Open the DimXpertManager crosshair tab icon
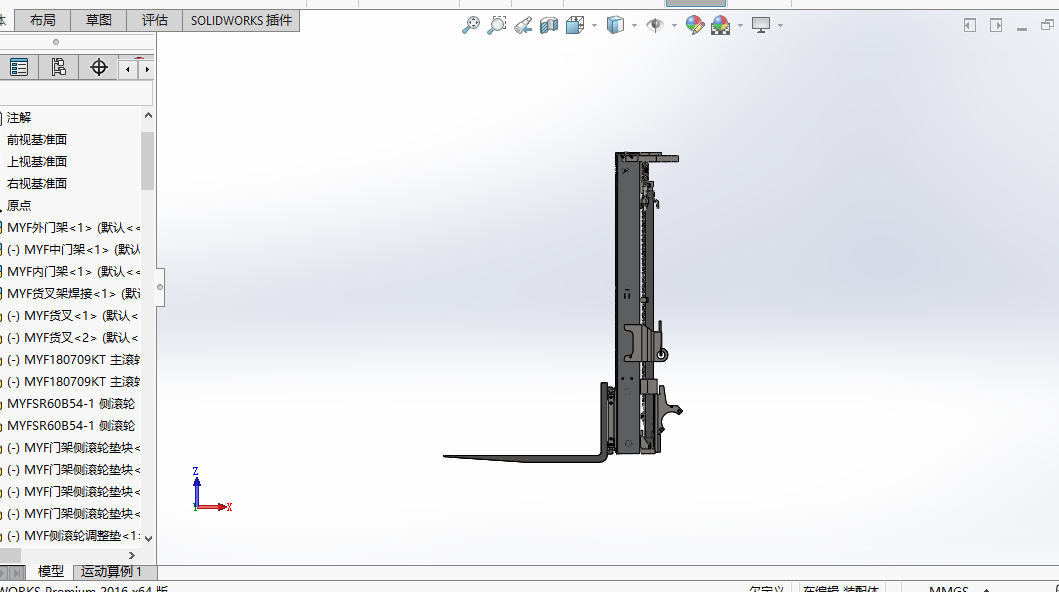Screen dimensions: 1059x592 click(98, 67)
